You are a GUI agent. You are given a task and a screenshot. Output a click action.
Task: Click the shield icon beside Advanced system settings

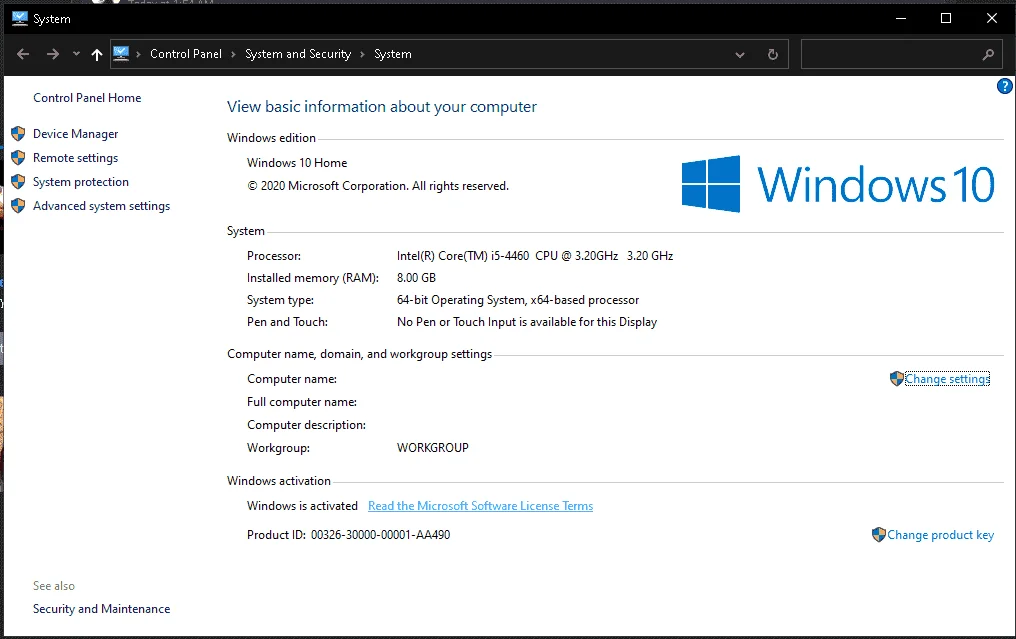(18, 205)
